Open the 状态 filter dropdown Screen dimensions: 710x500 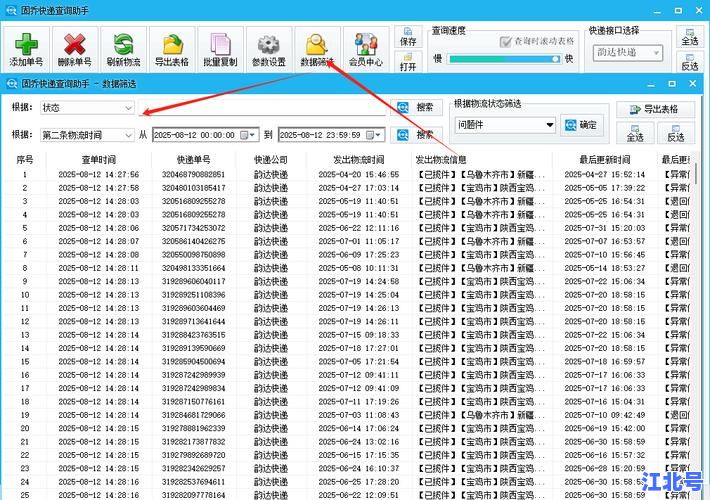pyautogui.click(x=87, y=108)
